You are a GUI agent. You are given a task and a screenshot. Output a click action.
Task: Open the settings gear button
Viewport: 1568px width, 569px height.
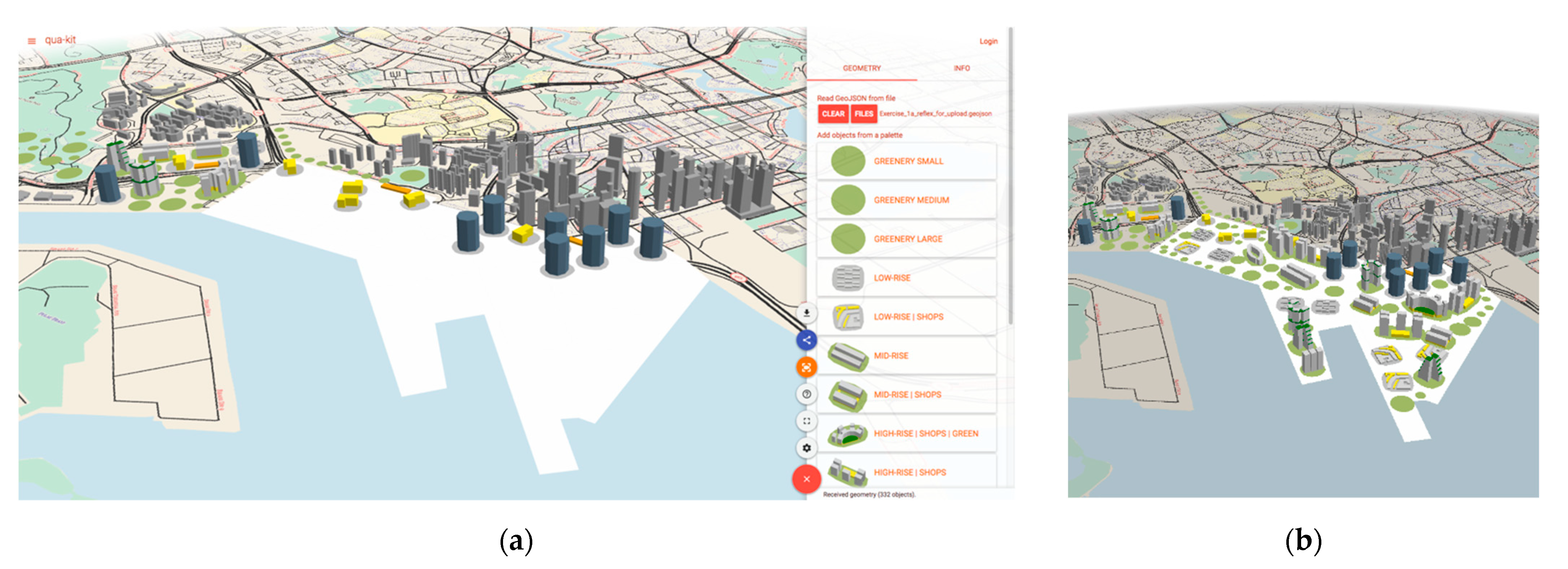click(x=806, y=448)
